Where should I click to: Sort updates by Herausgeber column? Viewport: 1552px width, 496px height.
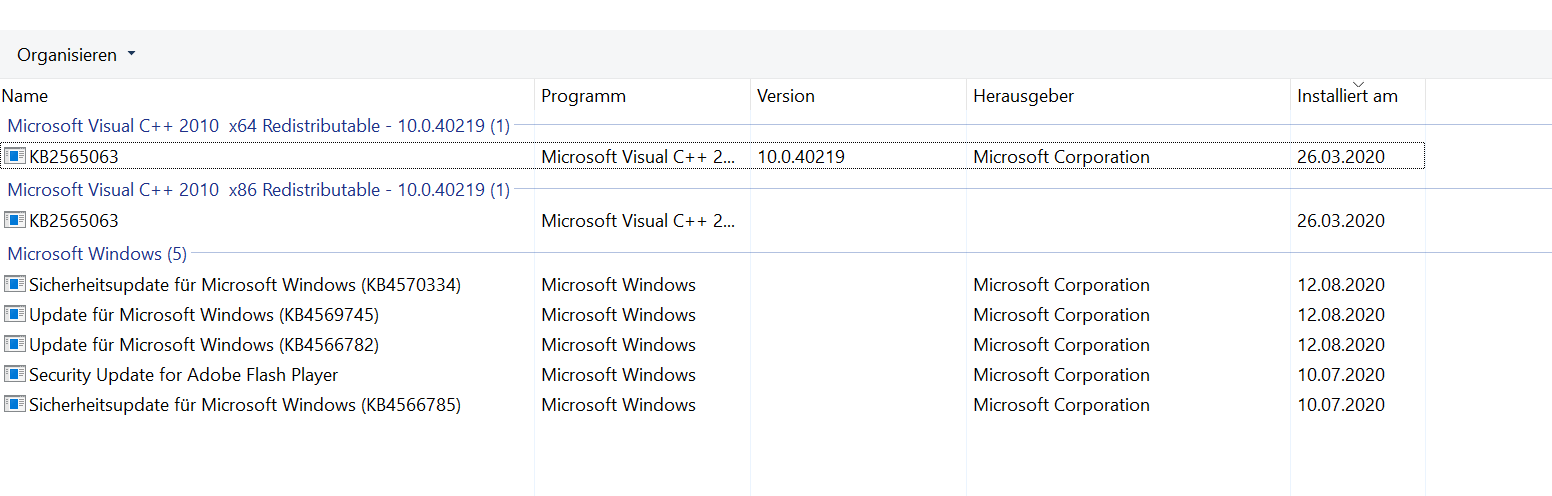[1023, 97]
